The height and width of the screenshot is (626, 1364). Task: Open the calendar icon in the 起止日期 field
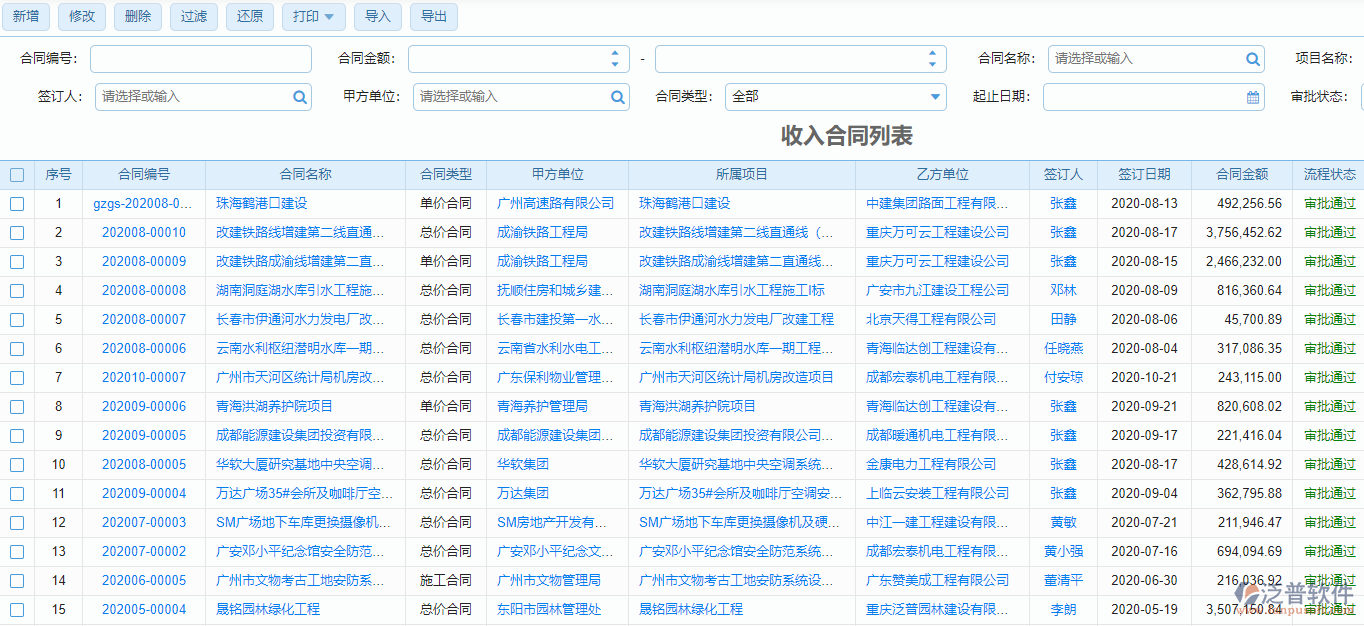tap(1252, 97)
